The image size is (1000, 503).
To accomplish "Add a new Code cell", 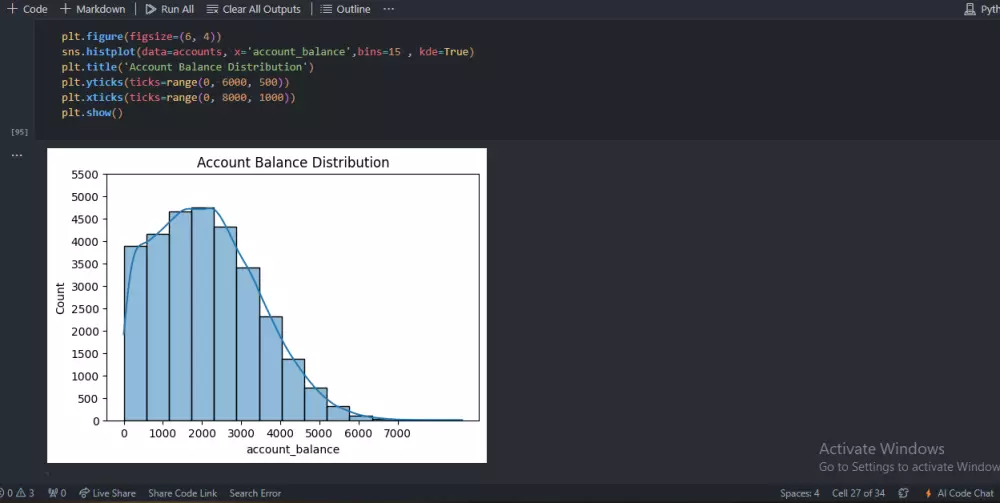I will click(x=27, y=9).
